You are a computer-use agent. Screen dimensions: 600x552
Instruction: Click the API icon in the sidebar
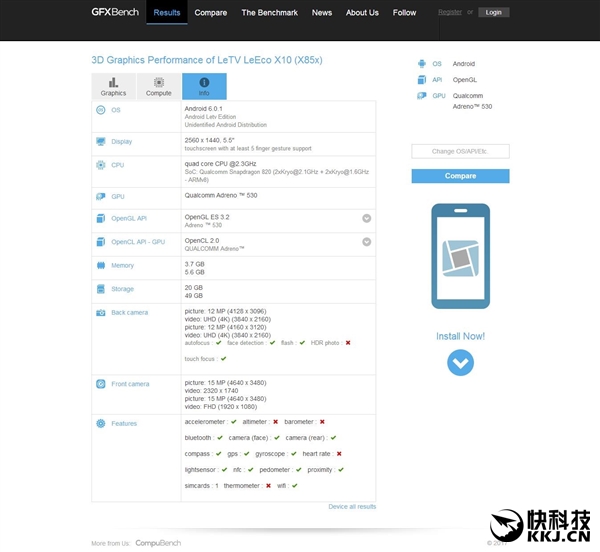(x=422, y=80)
